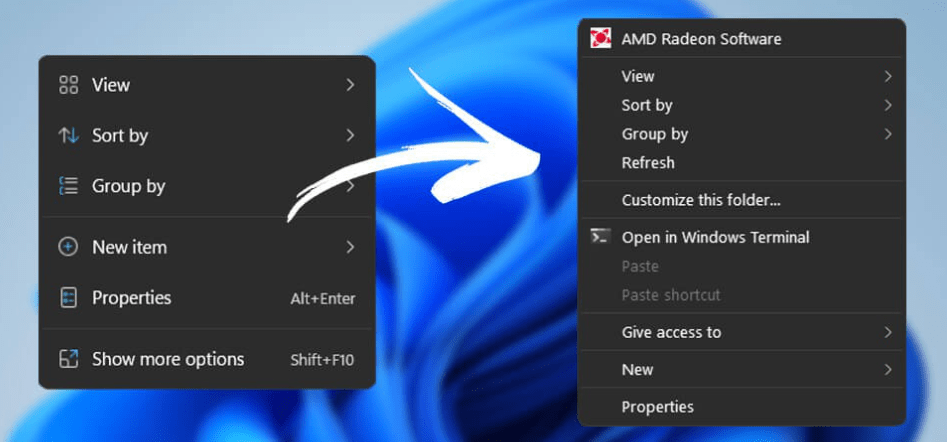Click the AMD Radeon Software red icon

[600, 38]
